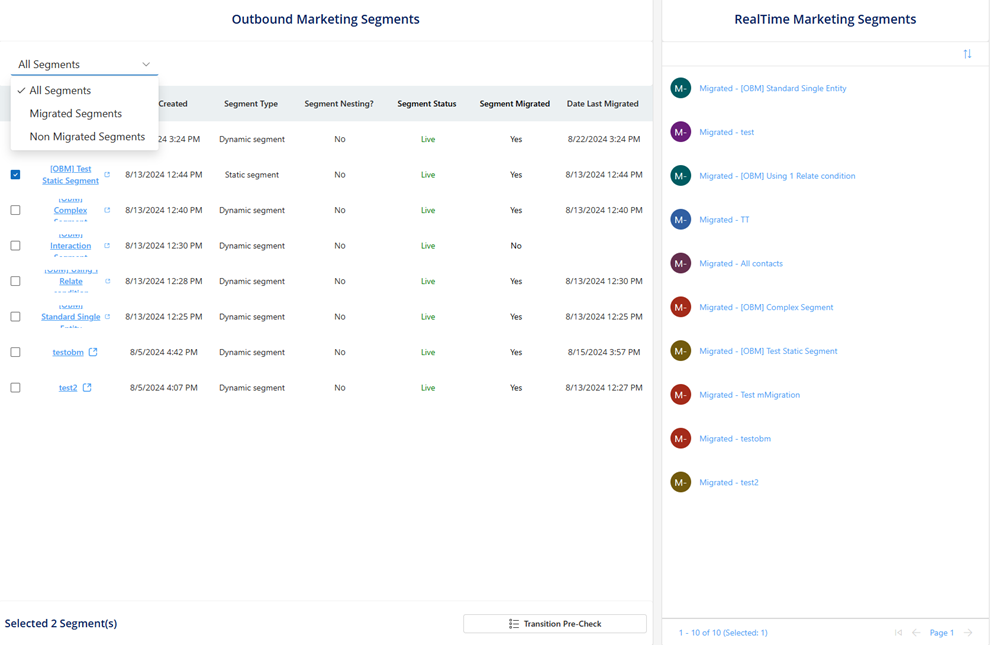
Task: Click the previous page arrow icon
Action: tap(916, 632)
